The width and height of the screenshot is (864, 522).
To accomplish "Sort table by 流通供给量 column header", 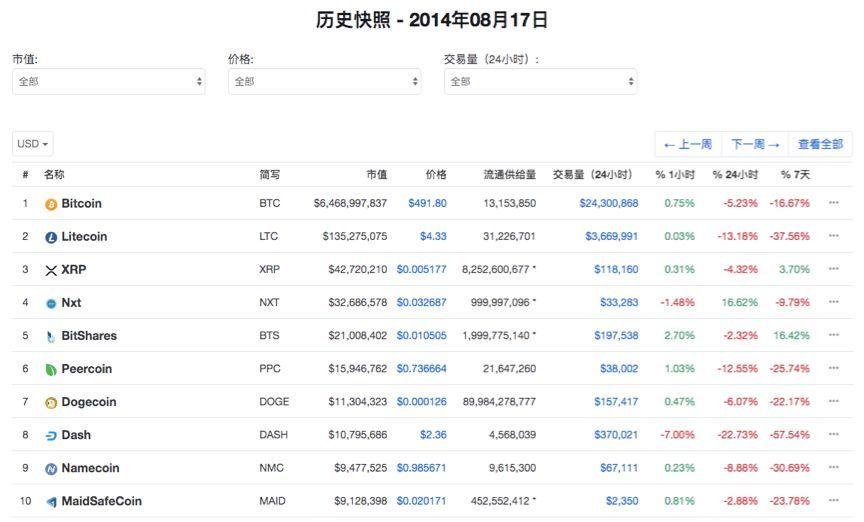I will click(510, 175).
